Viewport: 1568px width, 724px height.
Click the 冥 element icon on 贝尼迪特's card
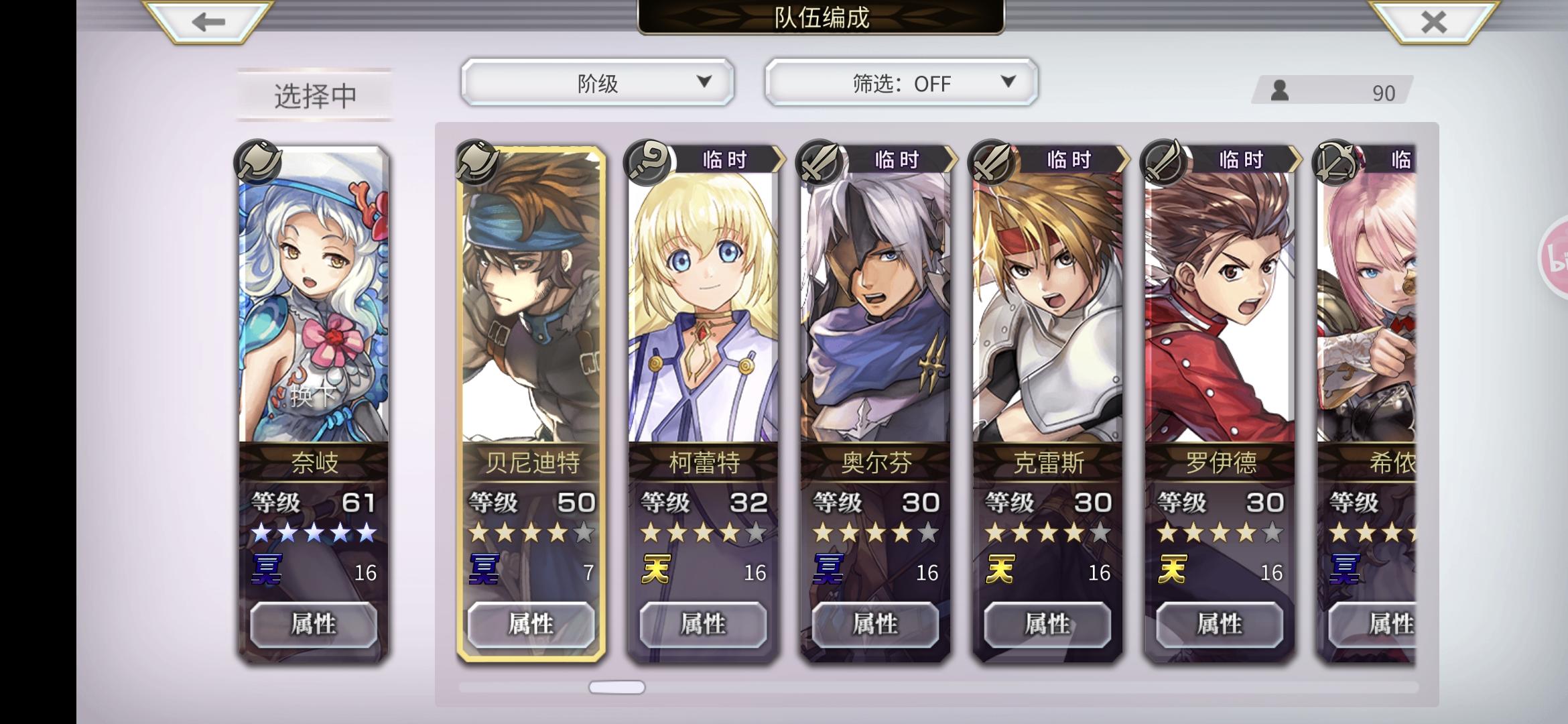(x=484, y=570)
